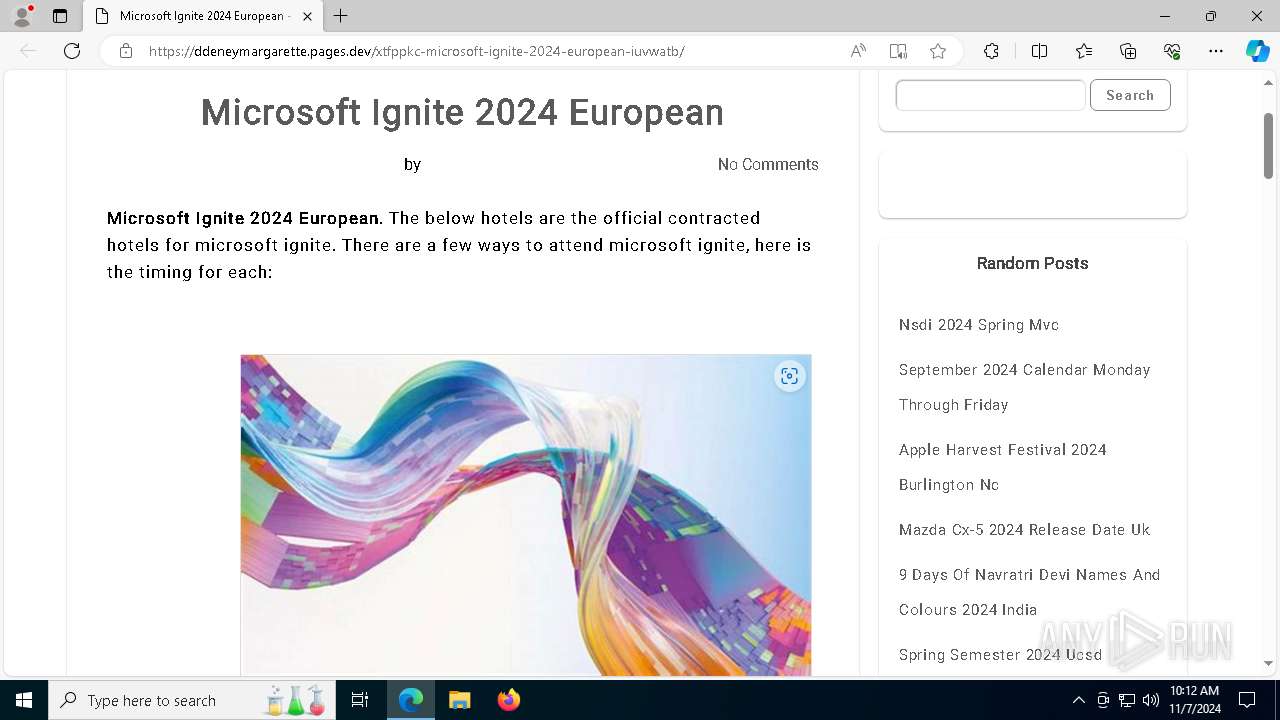
Task: Open File Explorer from taskbar
Action: [x=459, y=700]
